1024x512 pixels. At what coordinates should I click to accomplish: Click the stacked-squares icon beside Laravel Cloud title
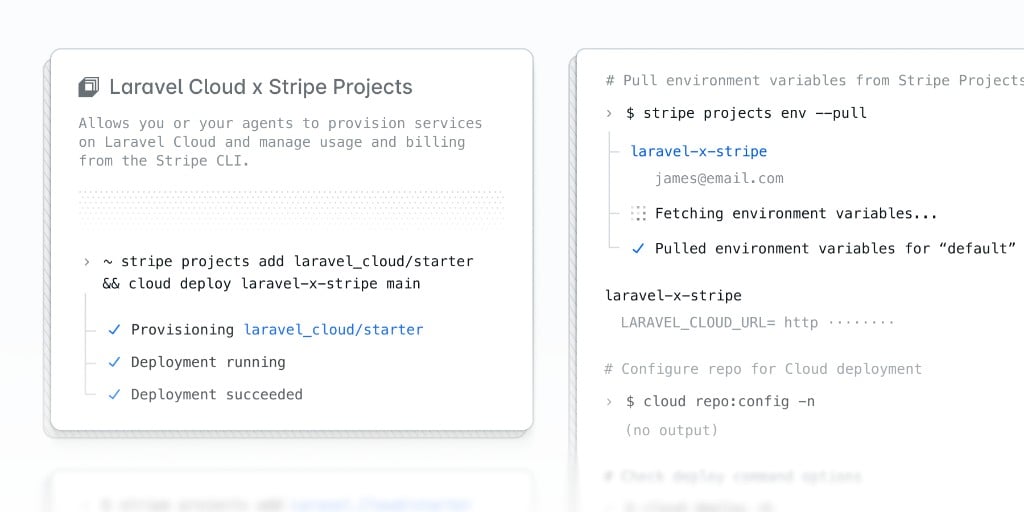pos(89,87)
